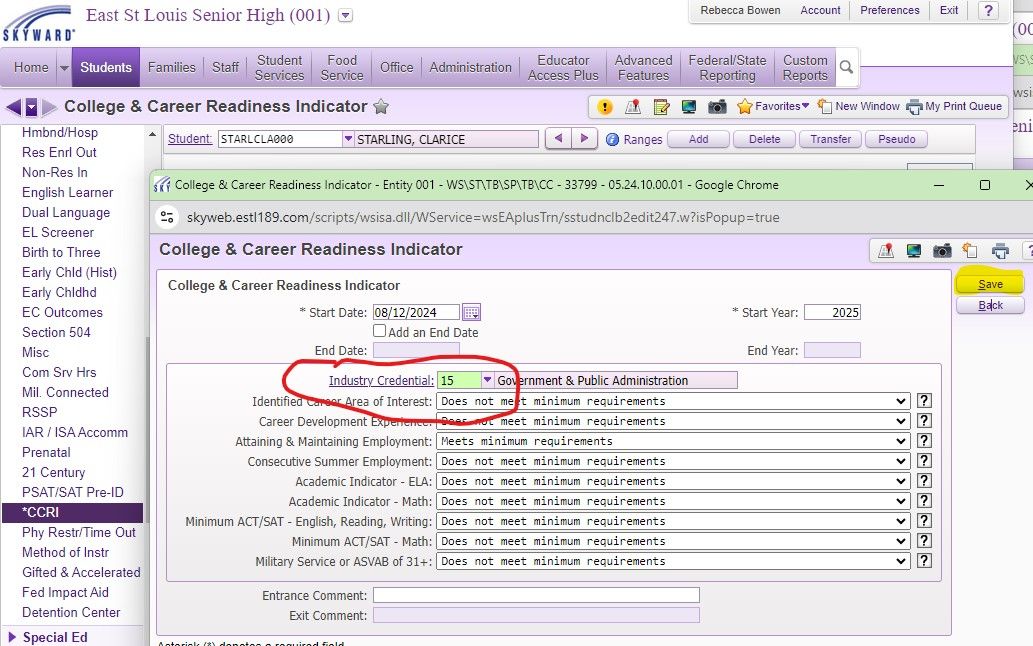Open the Academic Indicator - Math dropdown

point(902,501)
